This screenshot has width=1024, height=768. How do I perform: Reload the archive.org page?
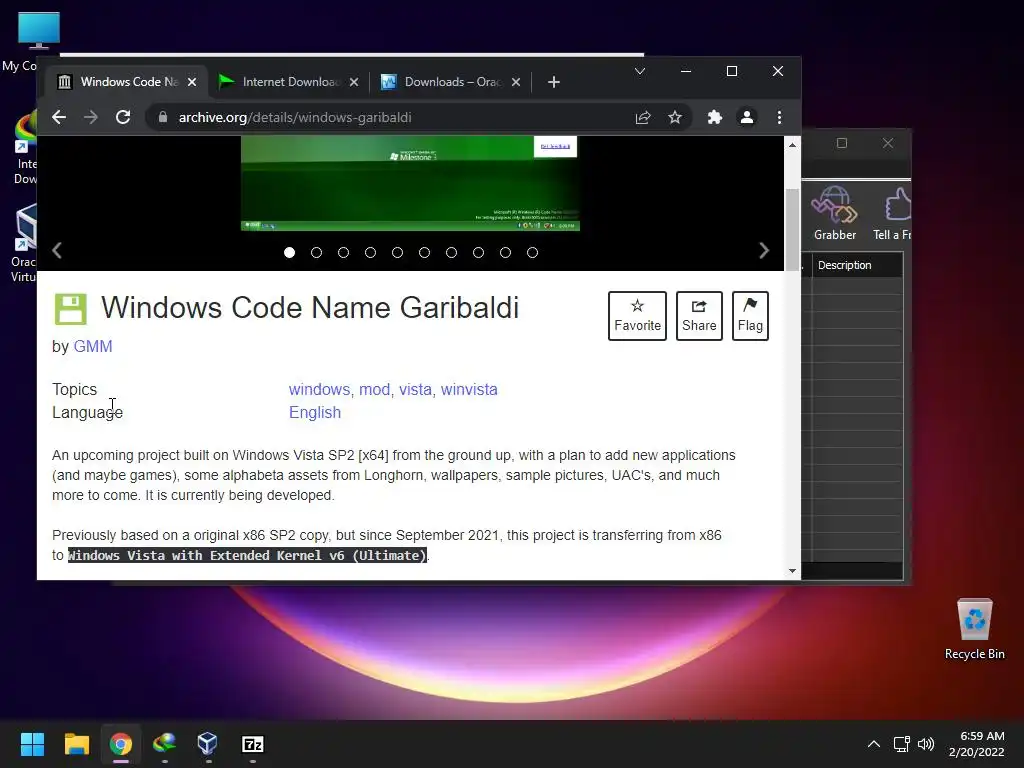[x=123, y=118]
